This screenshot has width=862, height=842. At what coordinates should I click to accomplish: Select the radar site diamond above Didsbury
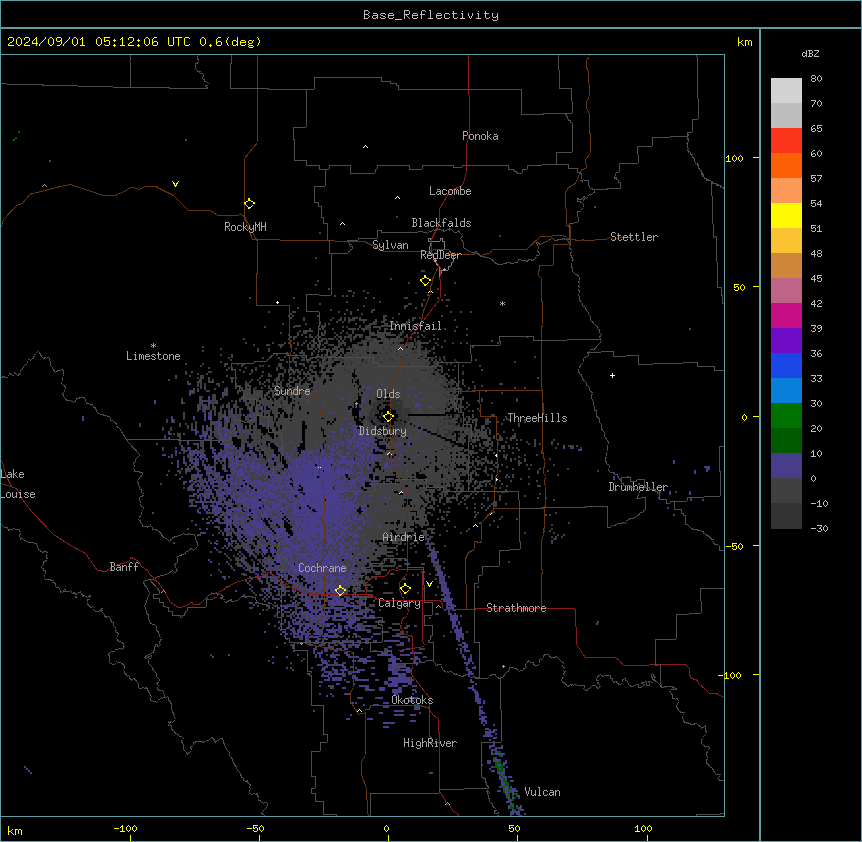tap(389, 416)
